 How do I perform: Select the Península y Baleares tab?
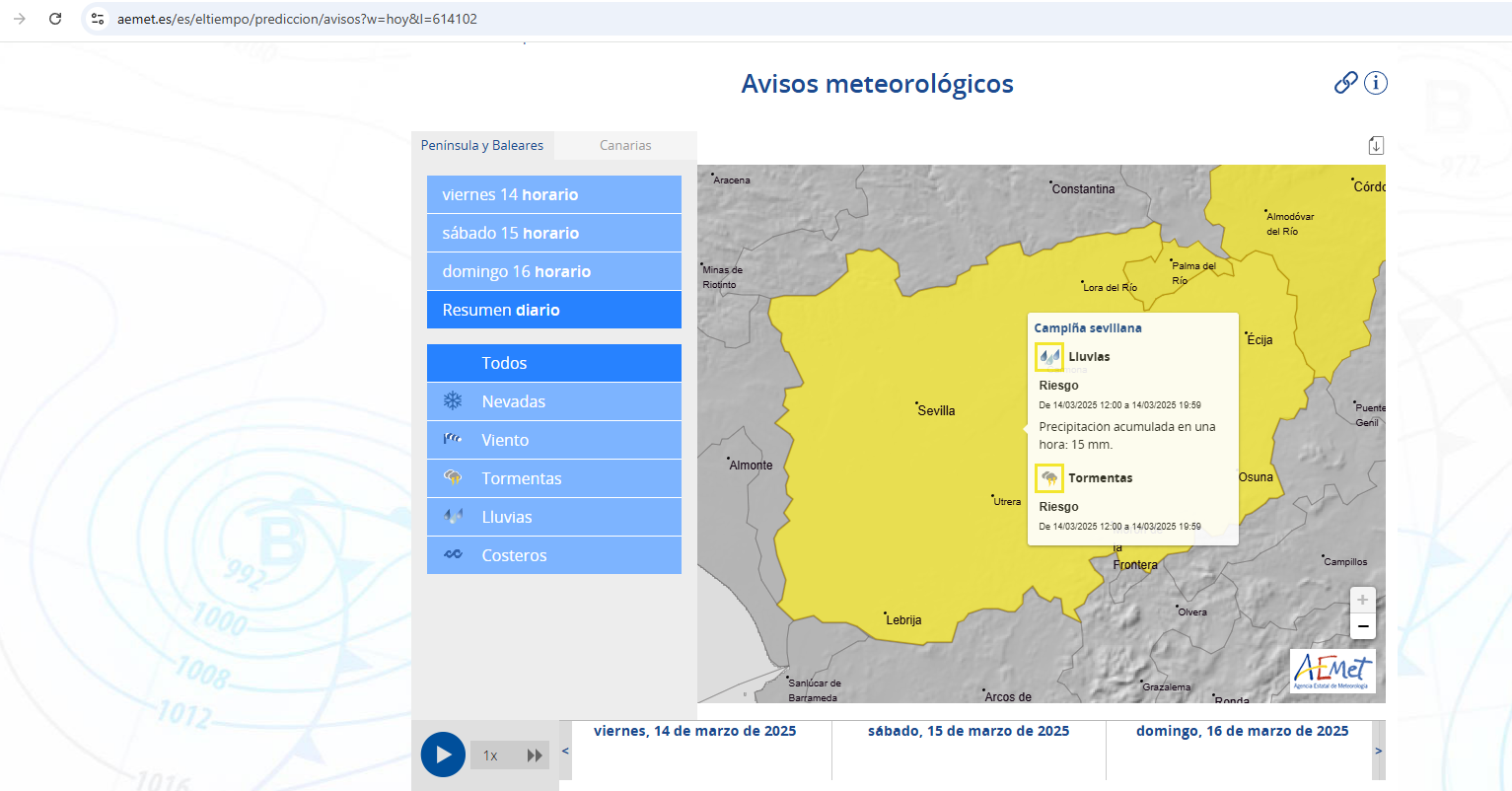[481, 145]
